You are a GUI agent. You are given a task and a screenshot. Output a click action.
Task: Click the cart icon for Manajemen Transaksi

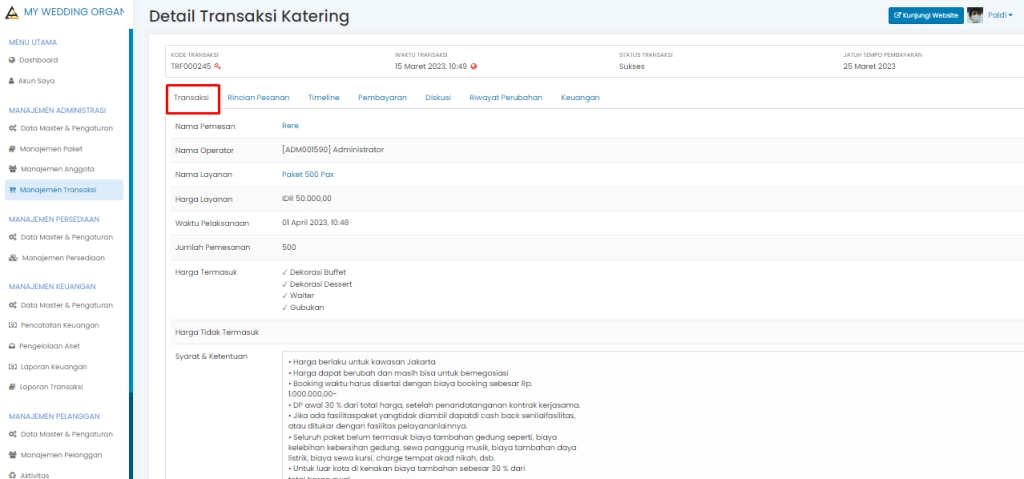pyautogui.click(x=12, y=189)
